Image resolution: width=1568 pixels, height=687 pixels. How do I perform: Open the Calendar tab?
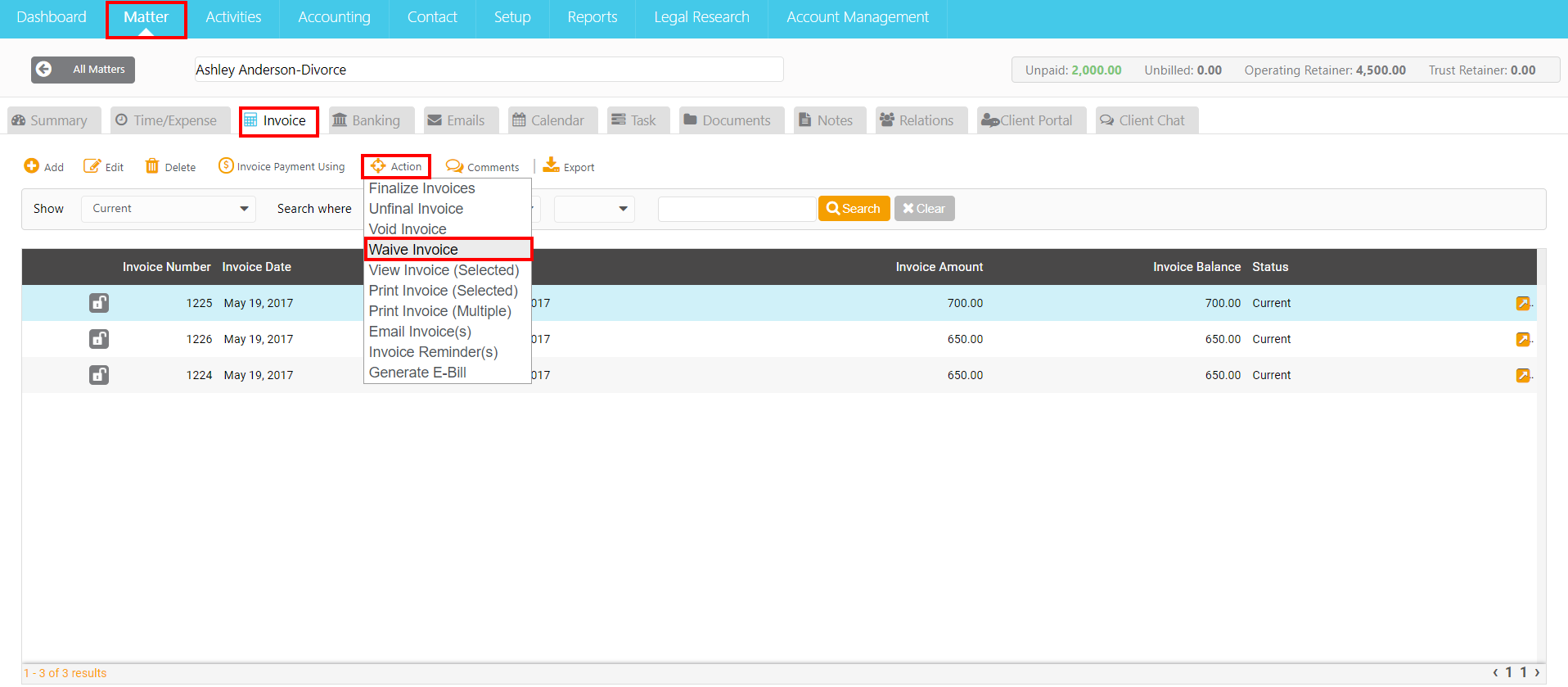click(553, 120)
